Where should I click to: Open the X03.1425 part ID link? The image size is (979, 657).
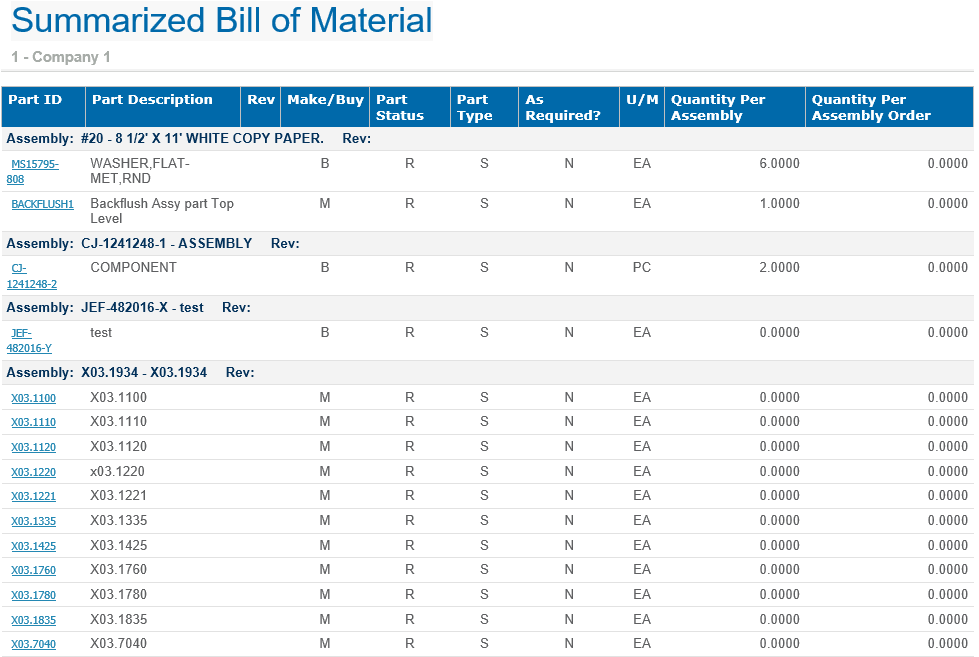33,546
